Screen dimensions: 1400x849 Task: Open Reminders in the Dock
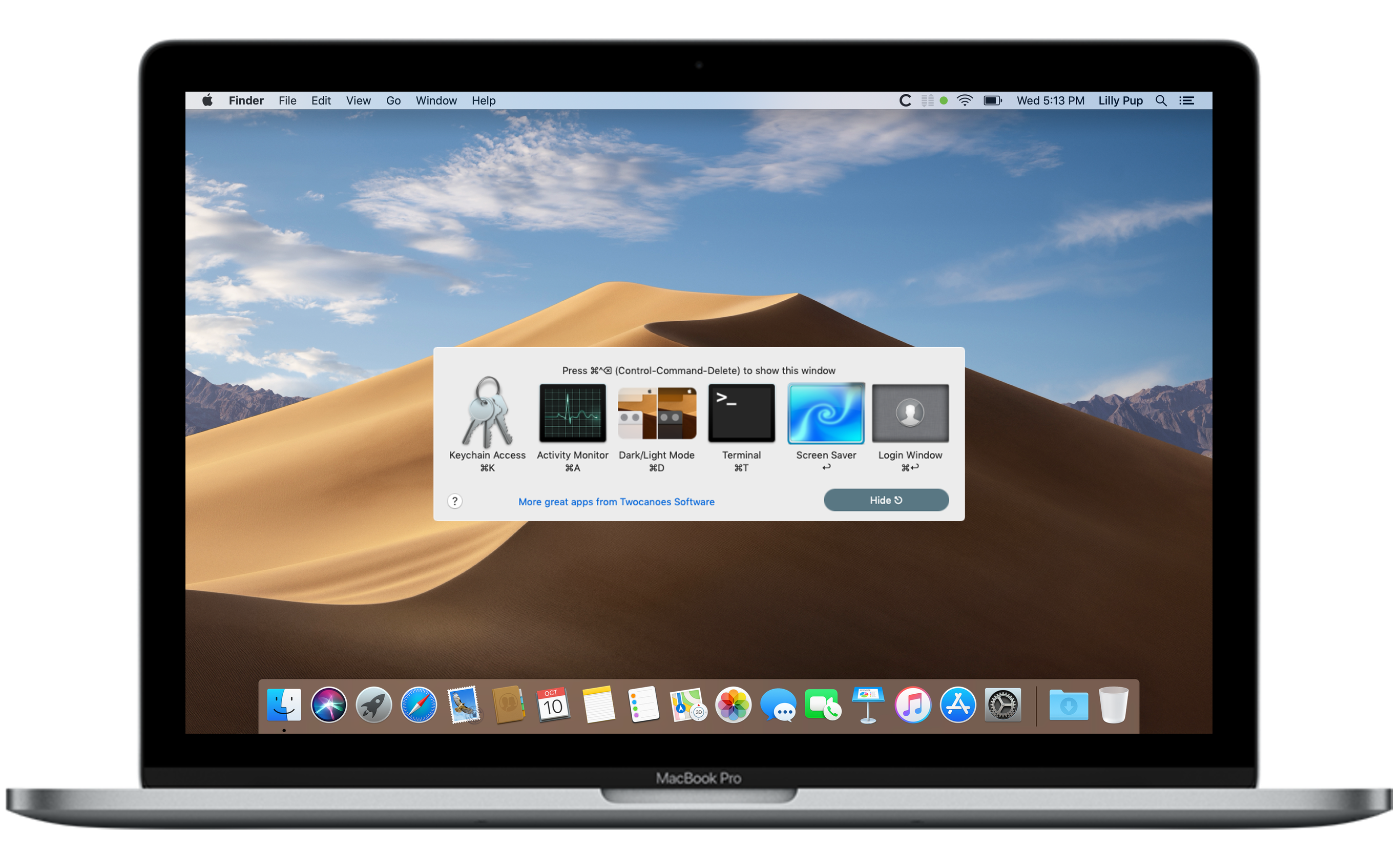[x=643, y=705]
